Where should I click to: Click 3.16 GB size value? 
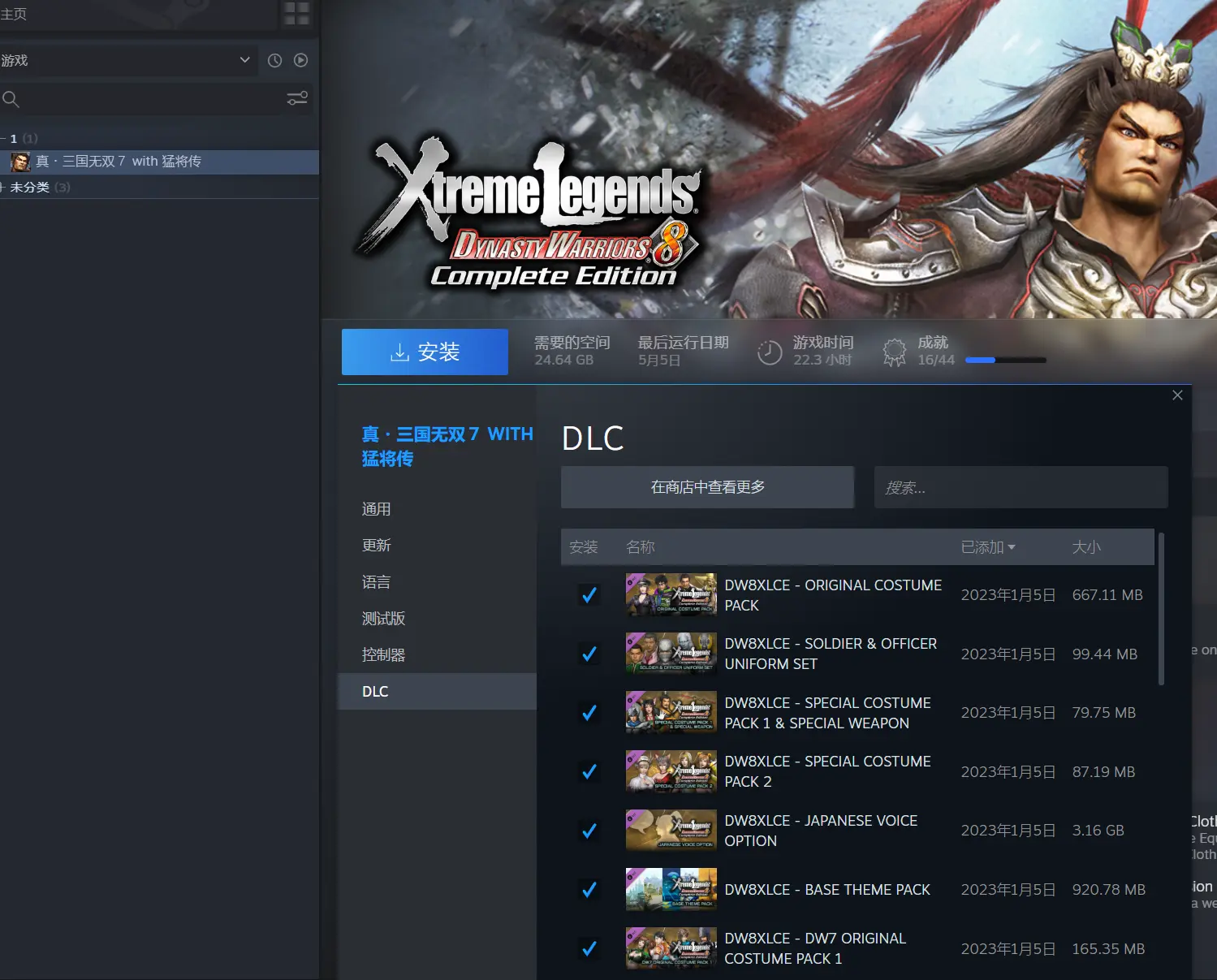pyautogui.click(x=1098, y=831)
